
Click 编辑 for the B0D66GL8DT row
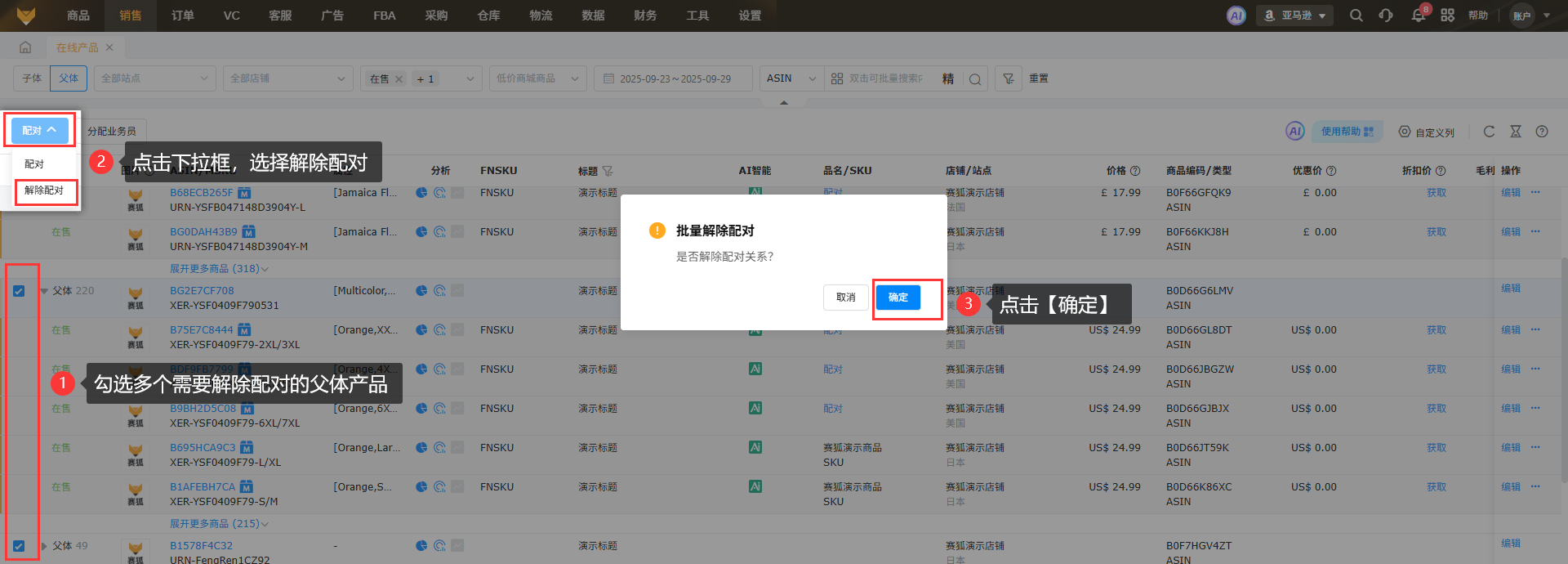[1511, 330]
